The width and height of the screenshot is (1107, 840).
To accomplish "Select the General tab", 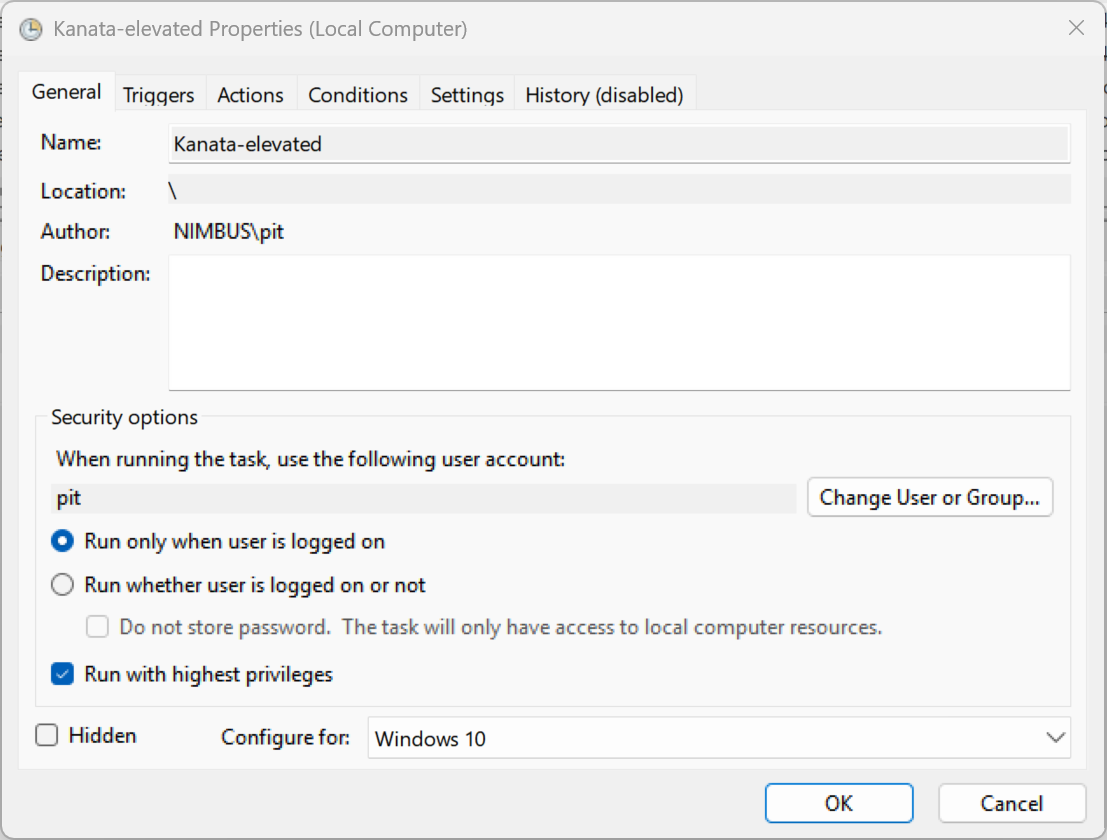I will pos(67,92).
